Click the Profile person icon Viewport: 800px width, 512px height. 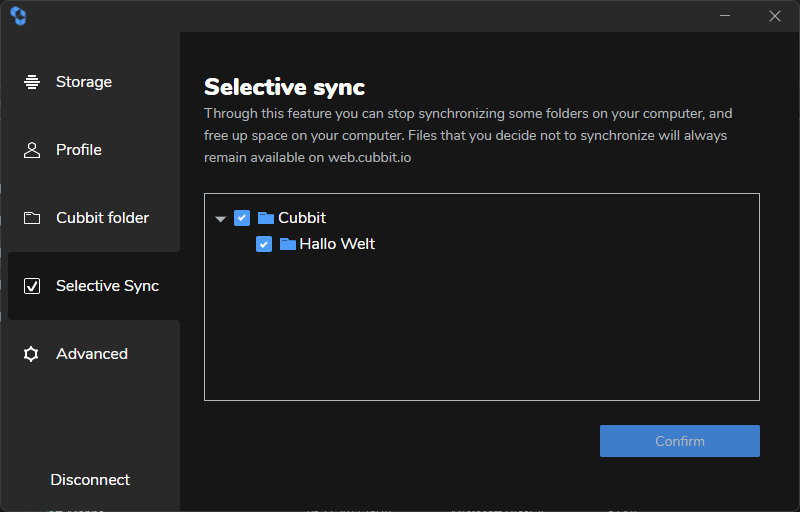point(32,150)
